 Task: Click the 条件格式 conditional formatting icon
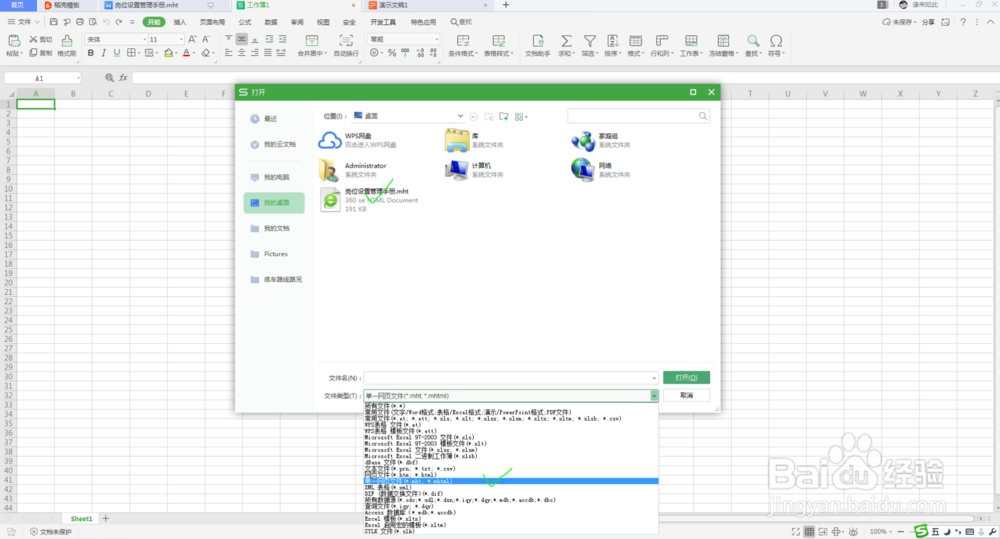pyautogui.click(x=463, y=41)
